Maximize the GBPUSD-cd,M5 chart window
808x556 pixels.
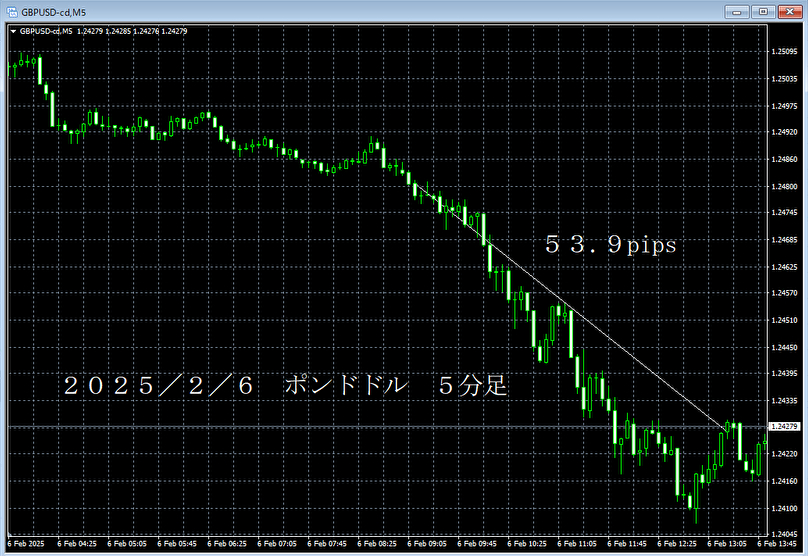point(763,11)
